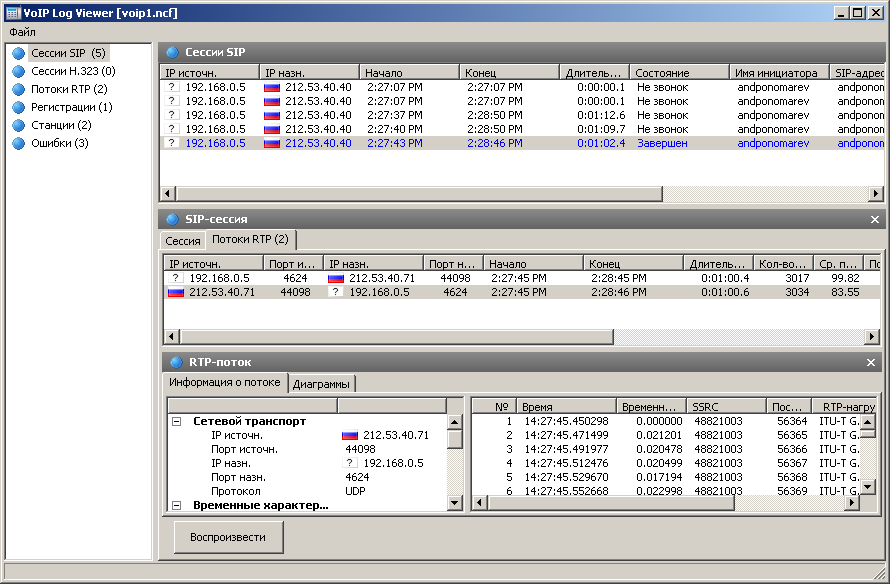Click the left arrow of the packet list horizontal scrollbar
Screen dimensions: 890x584
pos(480,503)
